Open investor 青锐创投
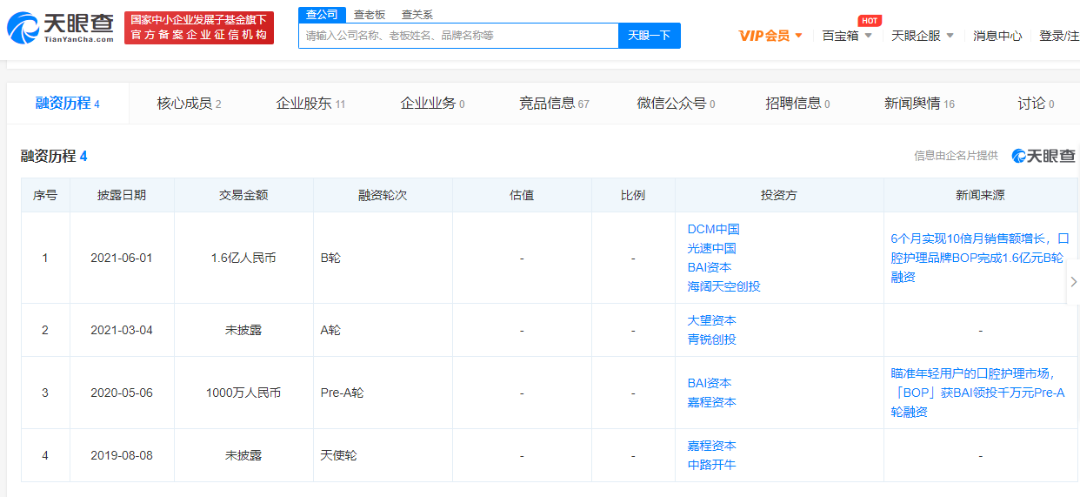The width and height of the screenshot is (1080, 497). click(x=712, y=339)
